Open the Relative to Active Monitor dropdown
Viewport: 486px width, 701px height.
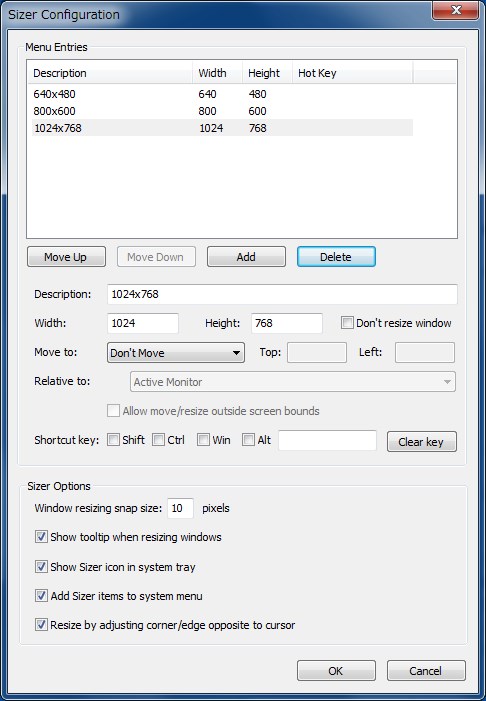tap(293, 382)
